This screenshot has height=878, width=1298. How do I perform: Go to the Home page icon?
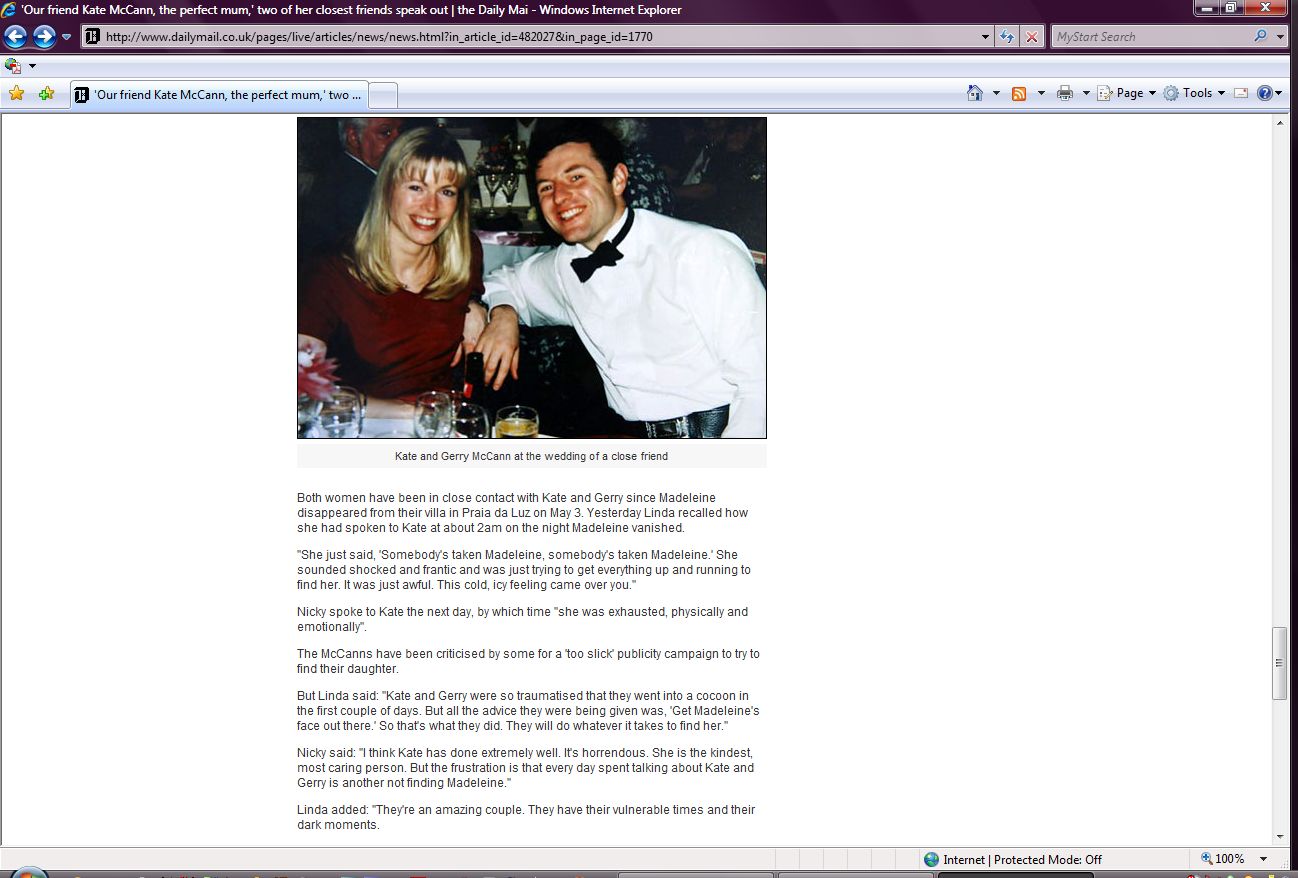click(x=975, y=93)
